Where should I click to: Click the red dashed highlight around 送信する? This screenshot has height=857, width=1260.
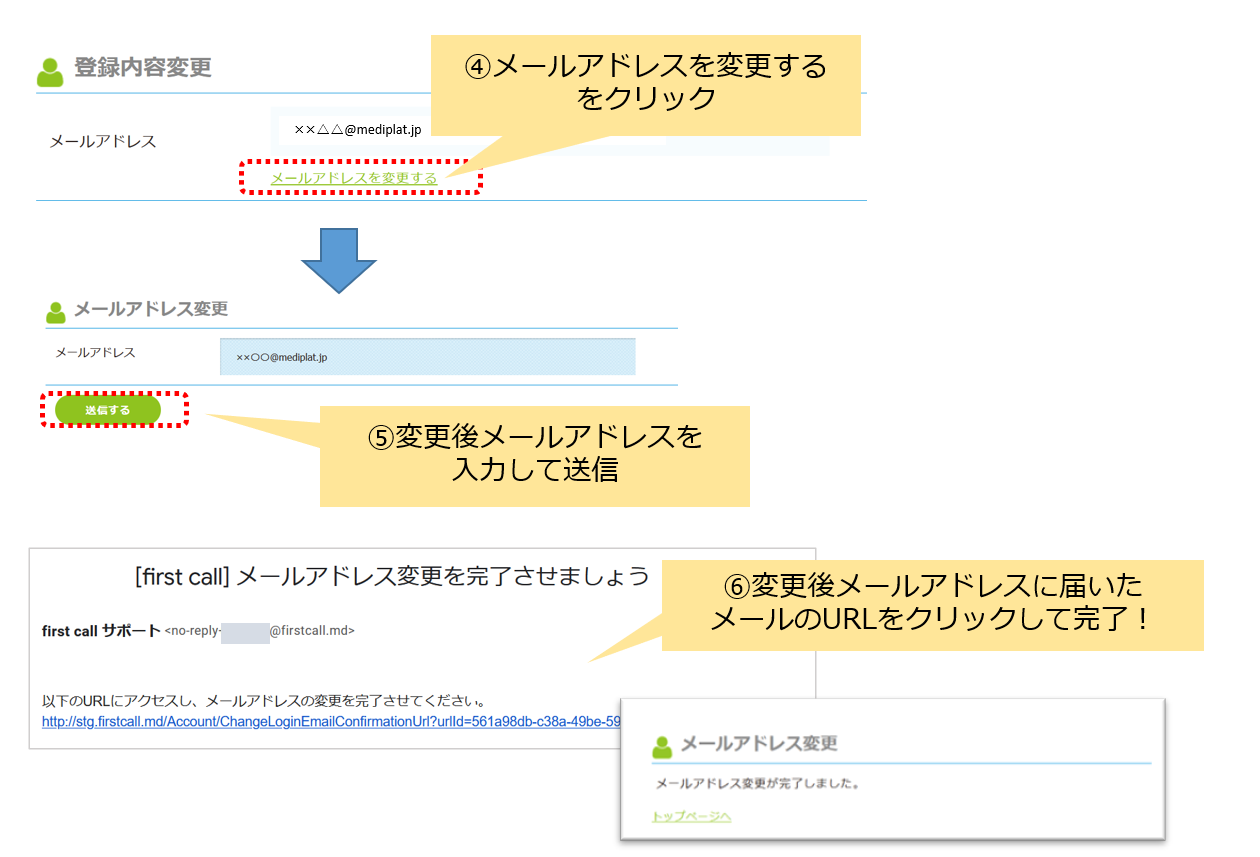tap(114, 409)
